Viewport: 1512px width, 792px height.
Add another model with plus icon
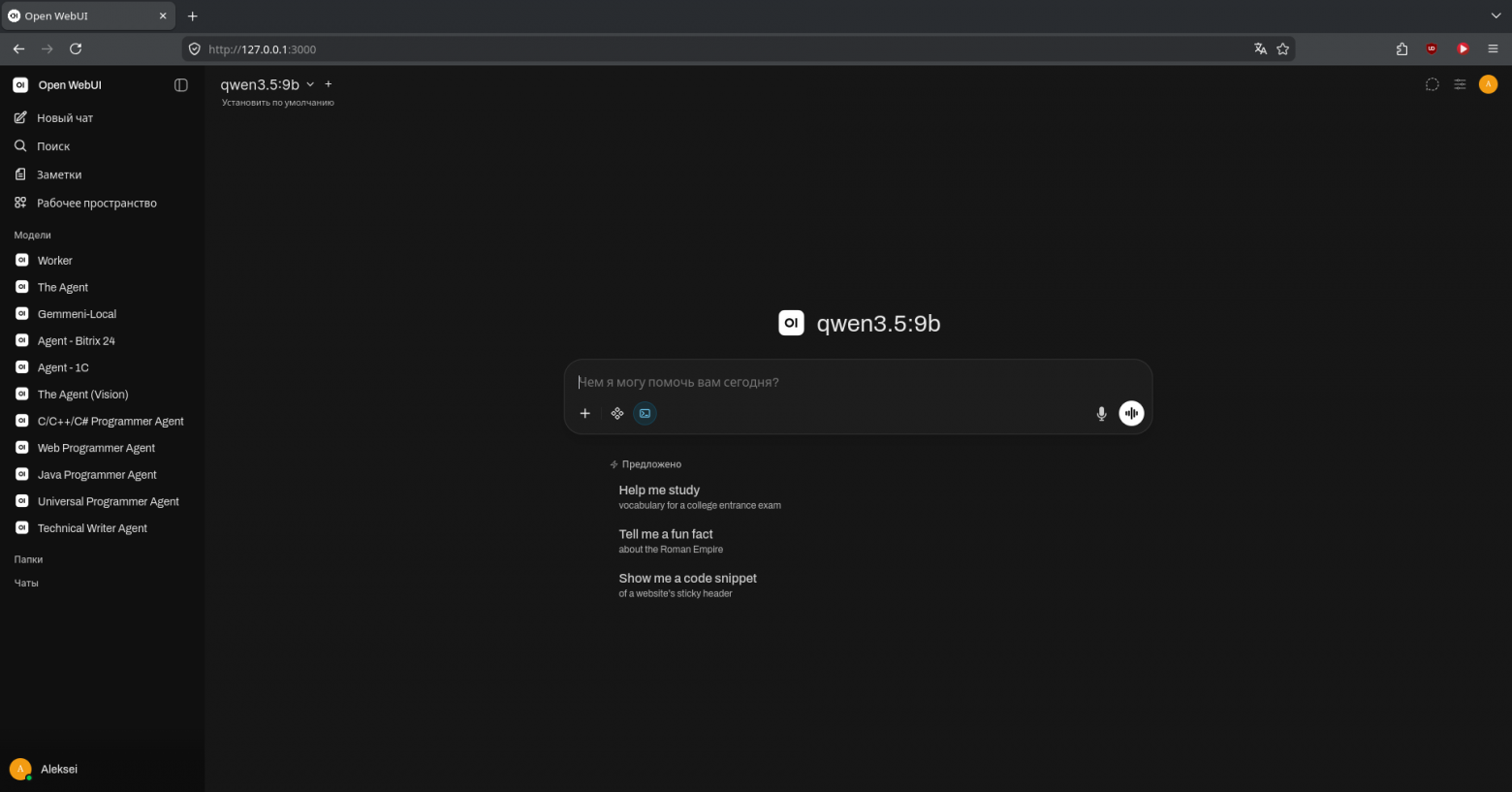point(329,84)
